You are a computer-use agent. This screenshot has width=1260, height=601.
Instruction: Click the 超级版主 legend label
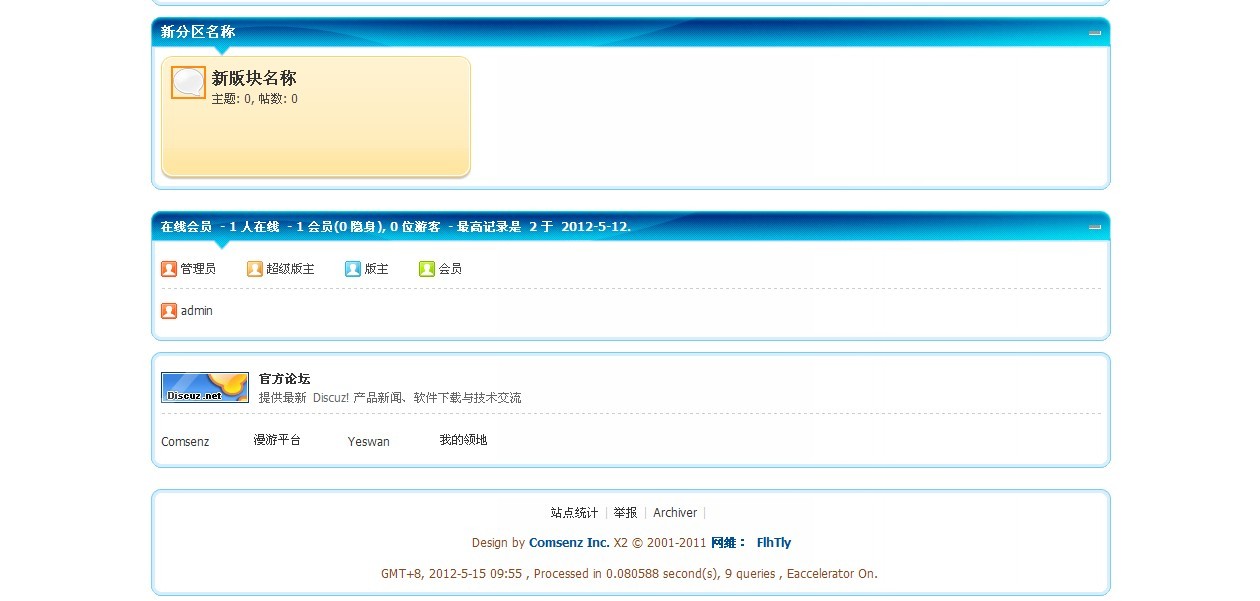coord(290,269)
